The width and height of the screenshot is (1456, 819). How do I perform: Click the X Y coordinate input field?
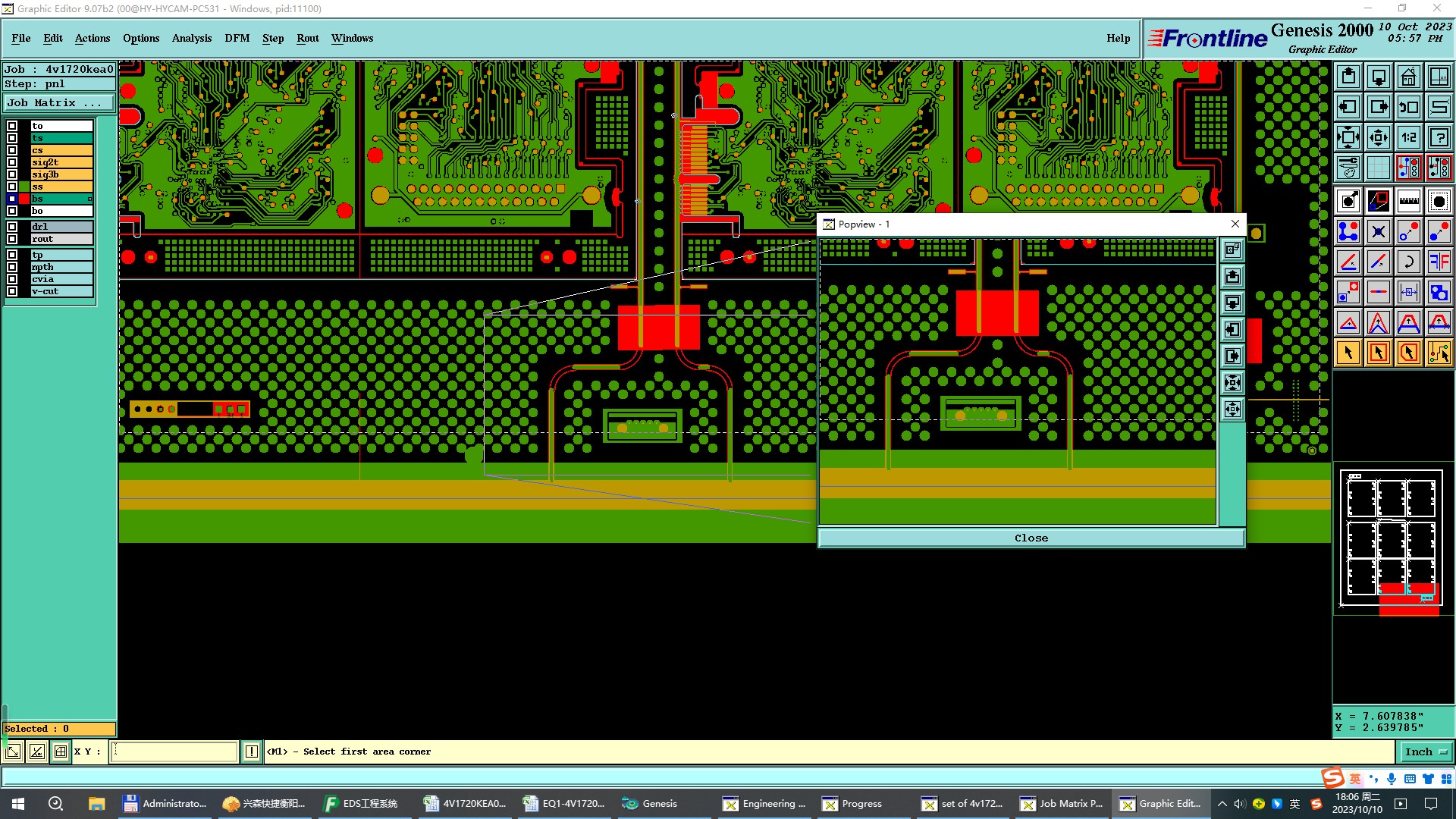point(174,752)
